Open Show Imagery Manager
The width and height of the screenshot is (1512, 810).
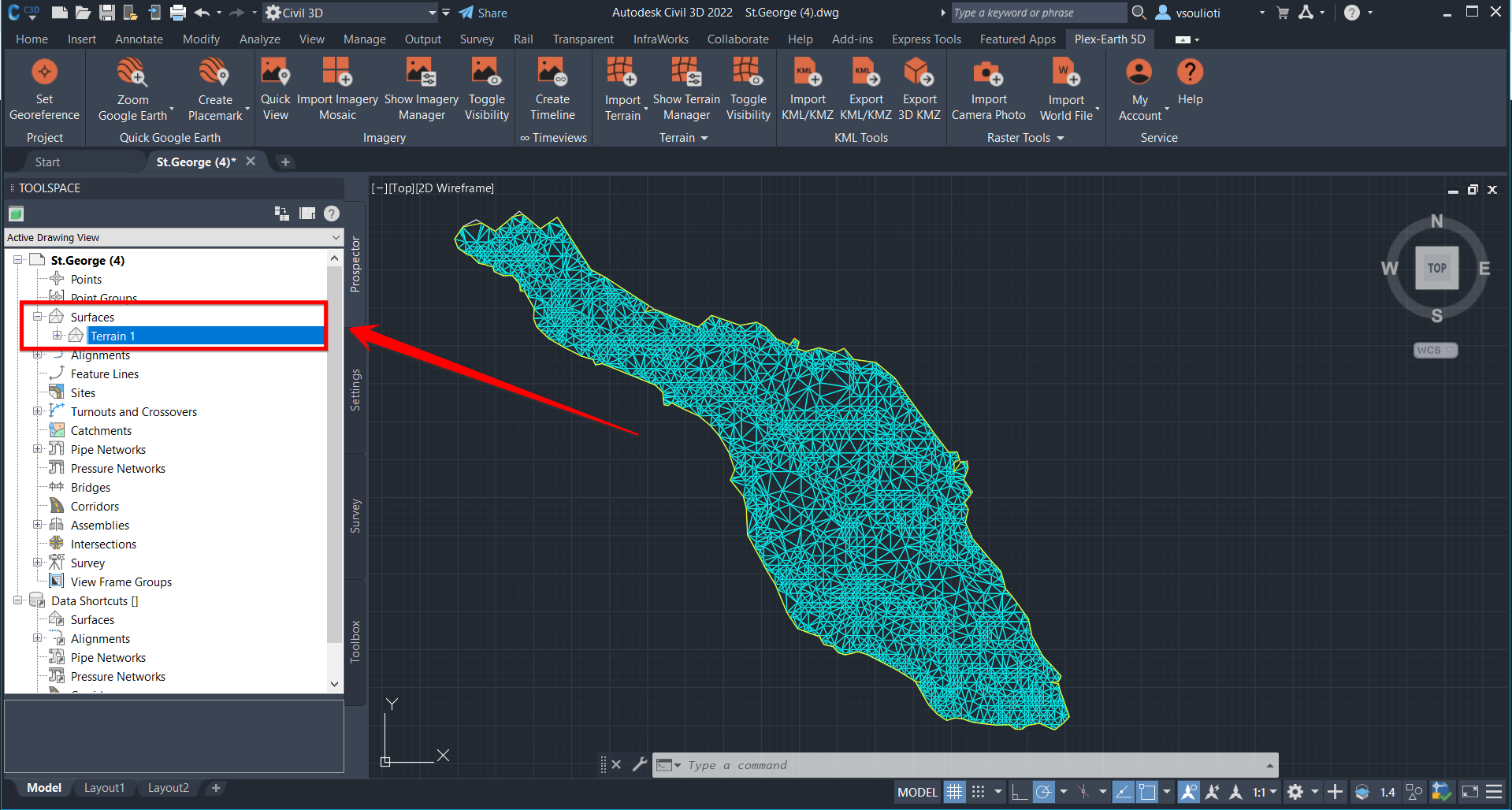tap(422, 89)
